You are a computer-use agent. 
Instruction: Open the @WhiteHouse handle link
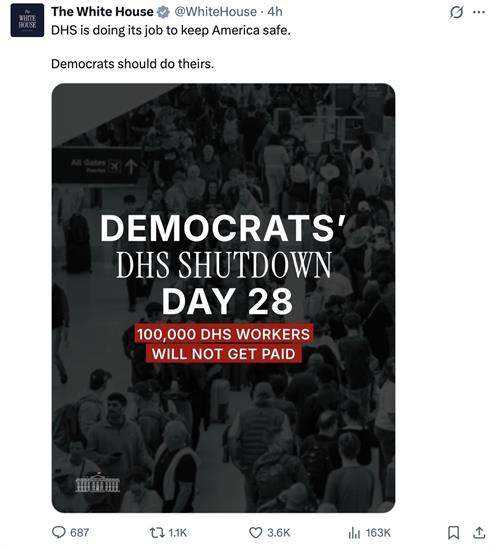point(215,12)
